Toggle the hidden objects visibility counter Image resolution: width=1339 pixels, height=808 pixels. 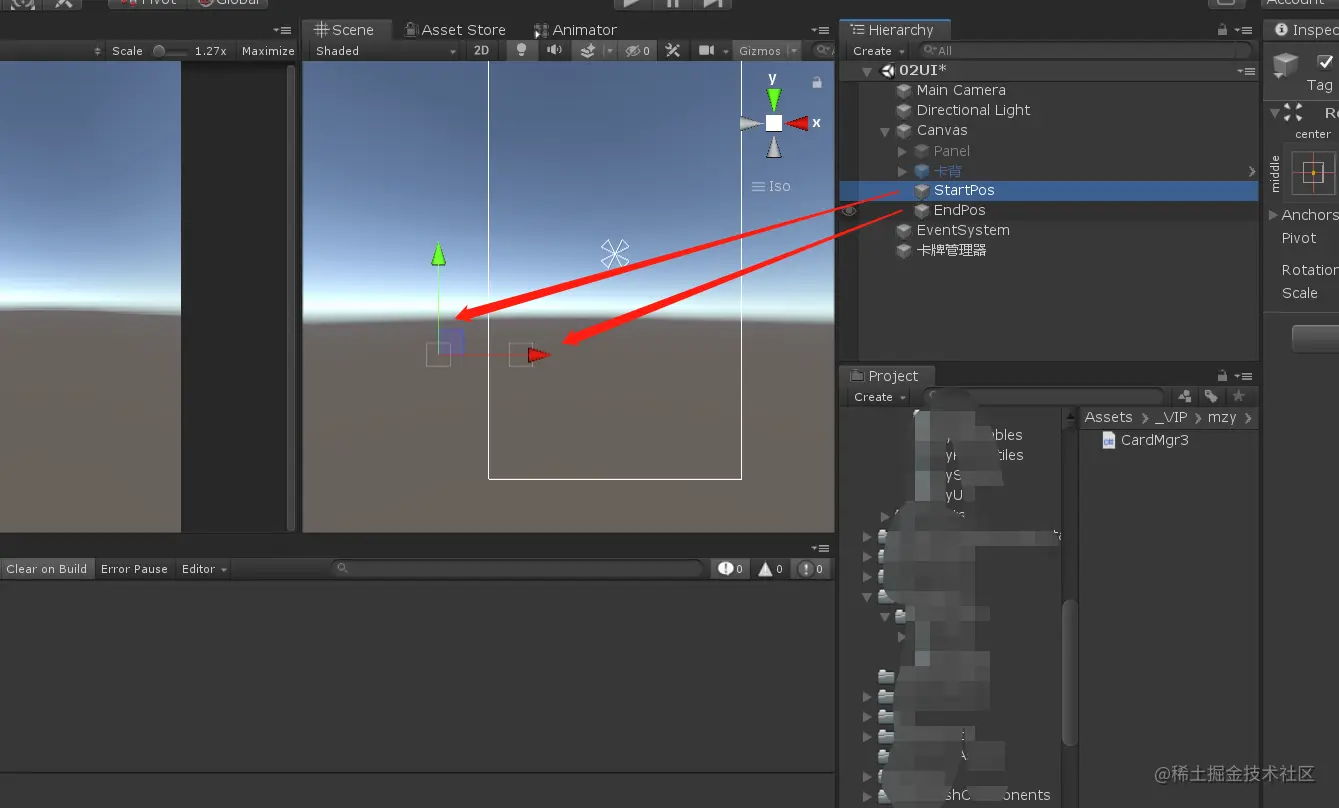(637, 51)
